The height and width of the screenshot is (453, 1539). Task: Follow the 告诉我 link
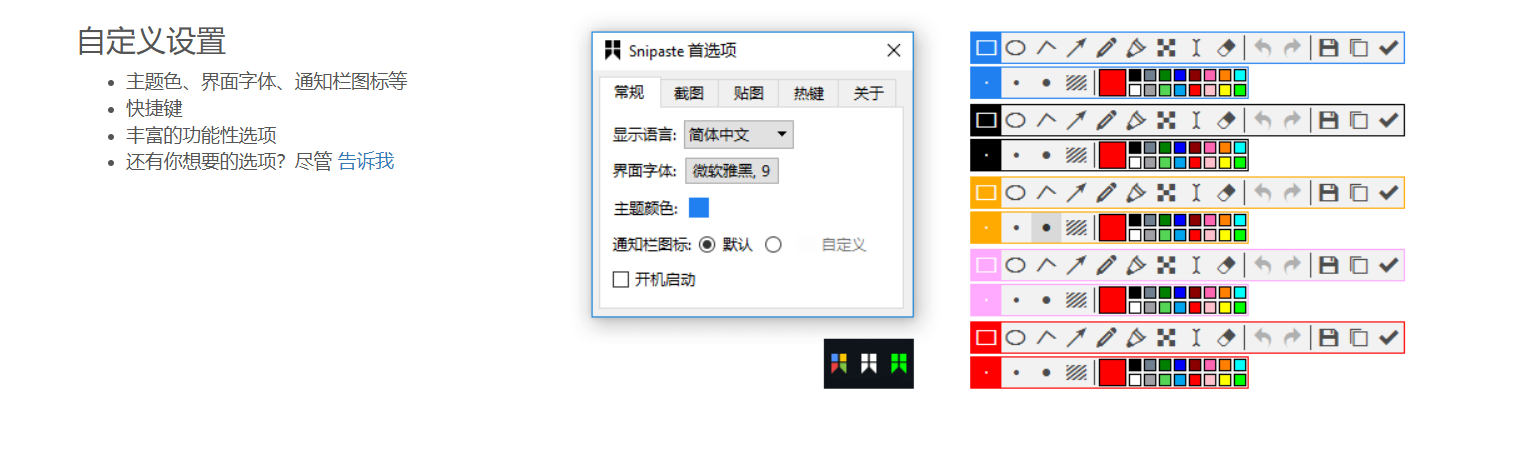(x=366, y=161)
